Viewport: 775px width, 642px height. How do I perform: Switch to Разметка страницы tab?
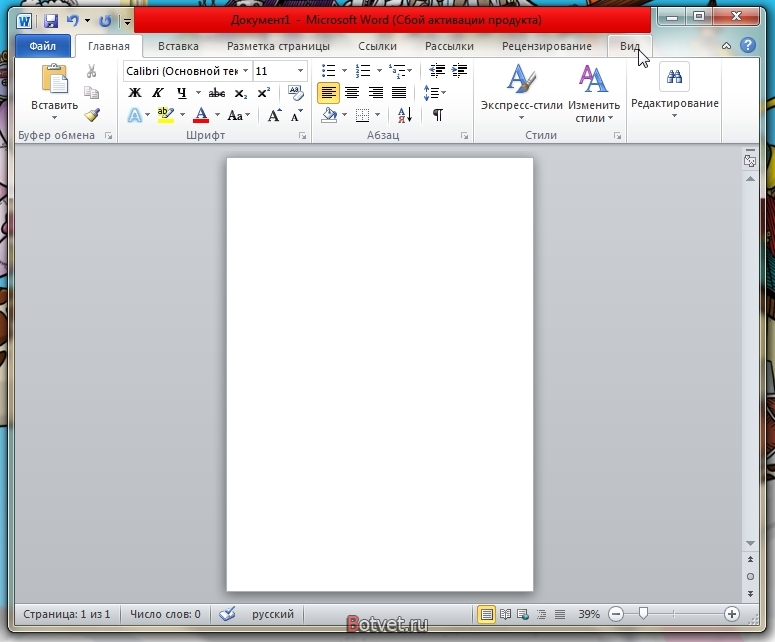point(278,46)
